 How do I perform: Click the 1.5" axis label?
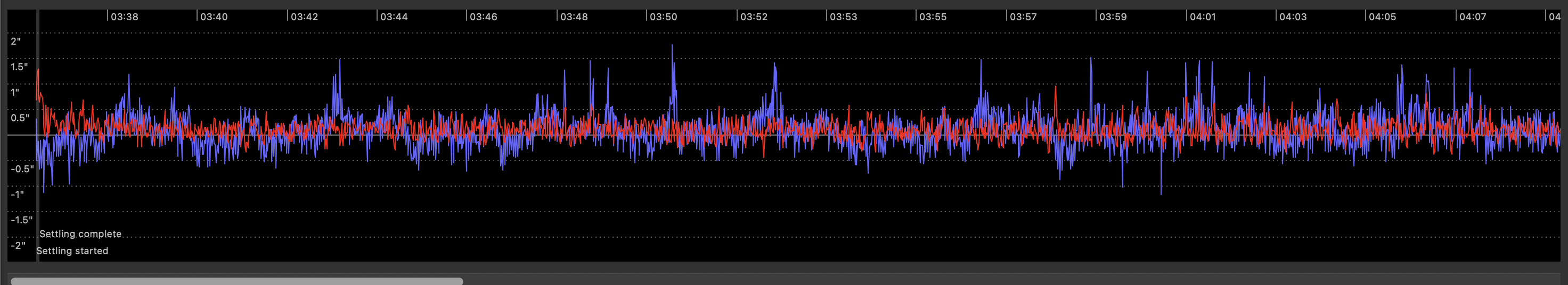[20, 67]
